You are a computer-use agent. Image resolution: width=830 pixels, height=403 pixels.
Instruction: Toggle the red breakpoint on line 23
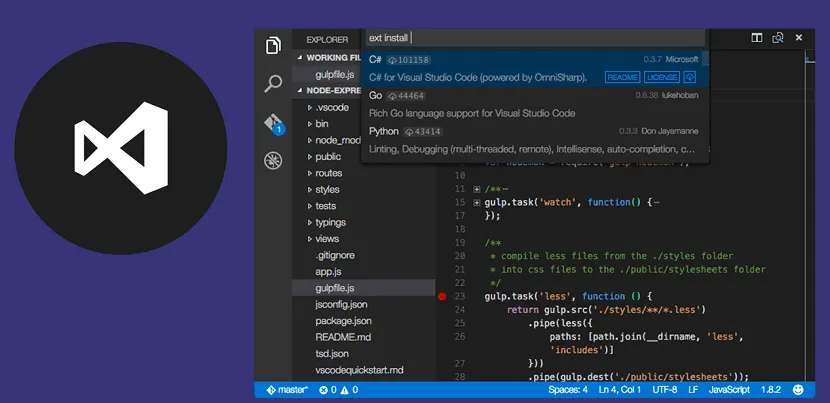[442, 297]
